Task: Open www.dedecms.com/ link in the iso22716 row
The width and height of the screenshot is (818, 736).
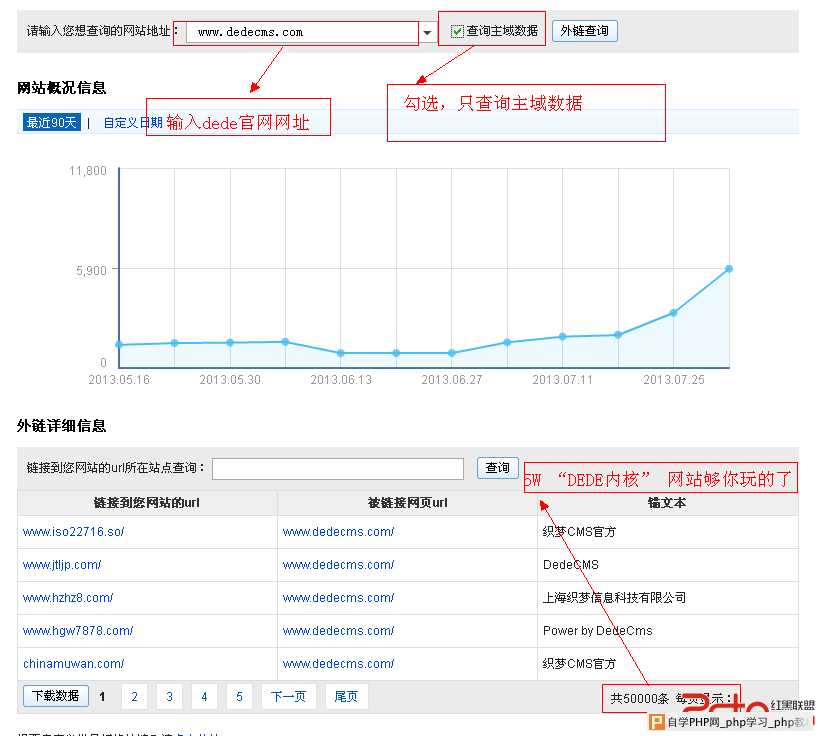Action: coord(339,532)
